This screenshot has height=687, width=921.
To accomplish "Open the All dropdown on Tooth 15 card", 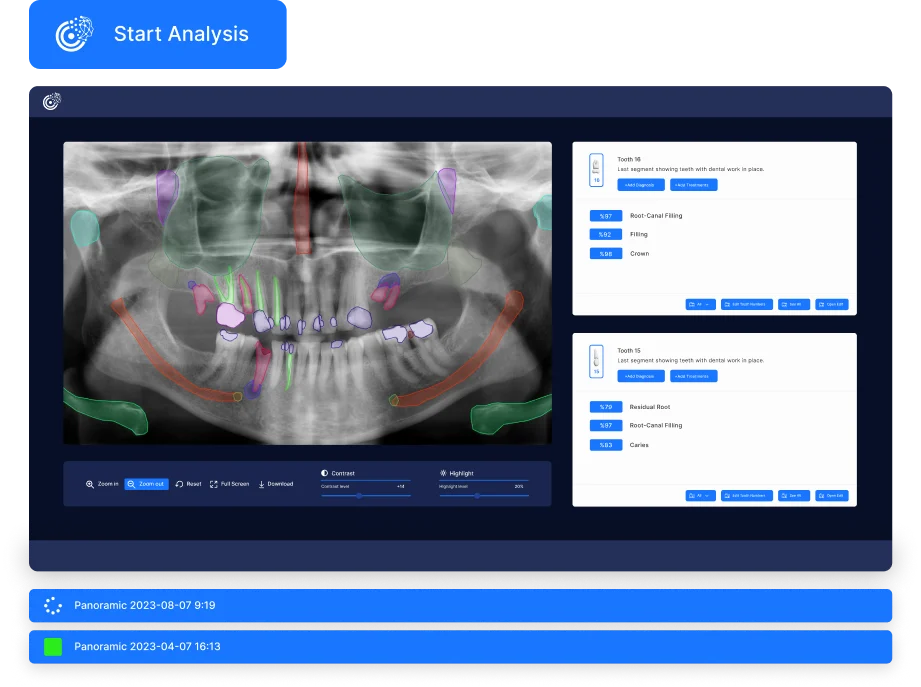I will pyautogui.click(x=700, y=496).
